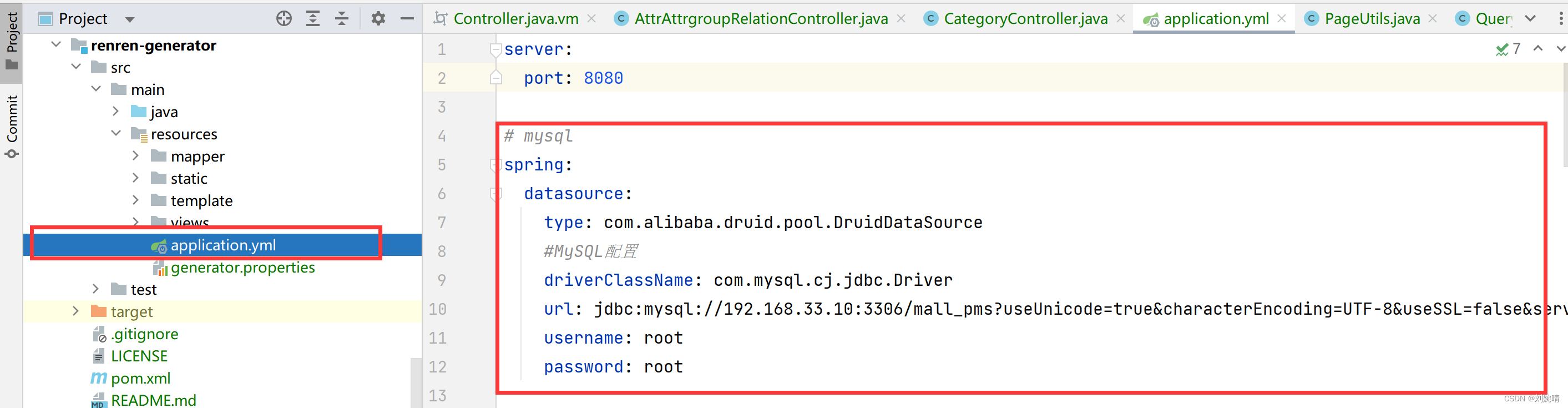The image size is (1568, 408).
Task: Collapse the resources folder
Action: click(x=115, y=133)
